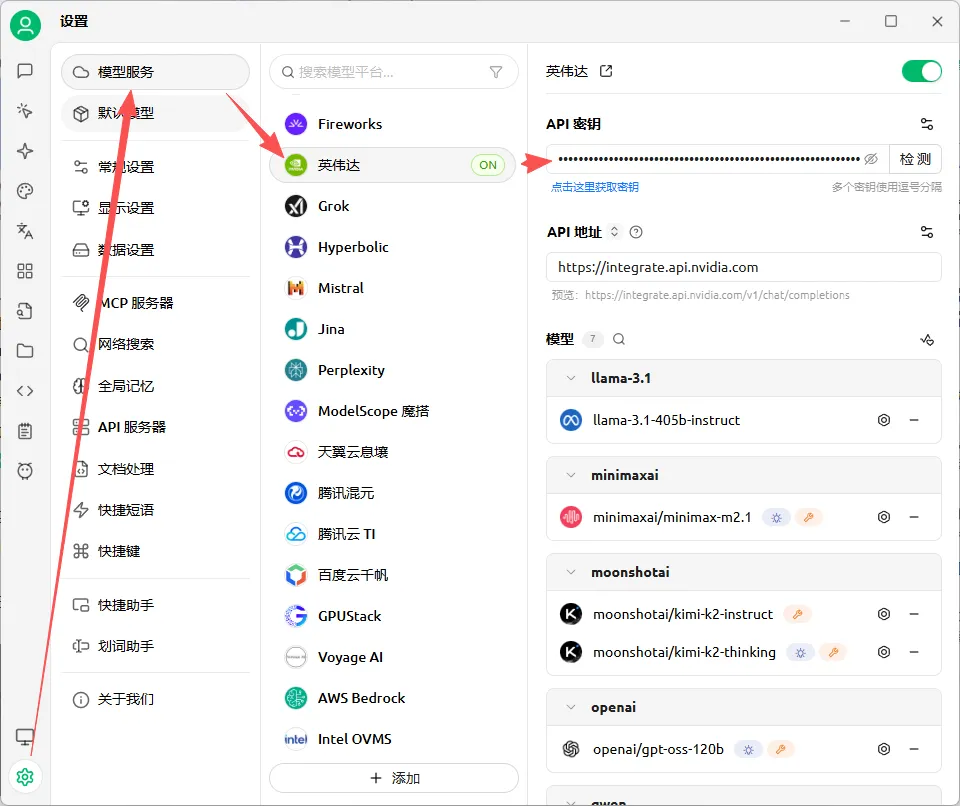Open MCP 服务器 settings section
The width and height of the screenshot is (960, 806).
point(156,303)
